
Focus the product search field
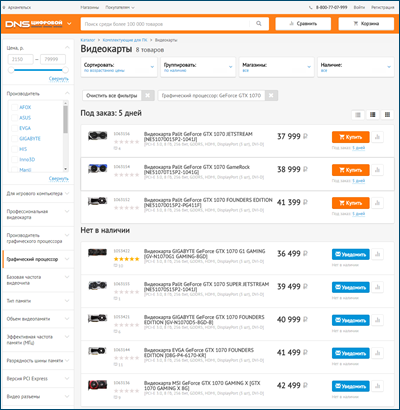[x=165, y=24]
